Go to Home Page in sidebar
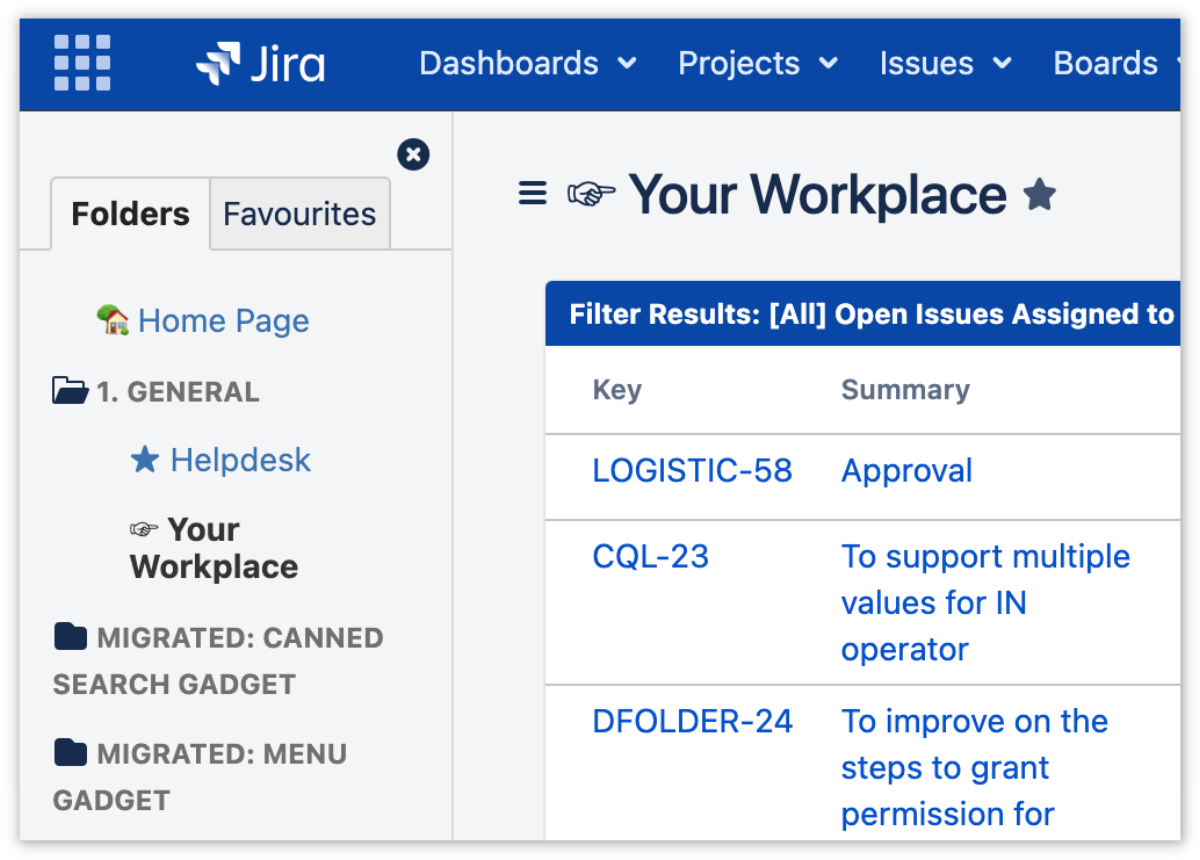This screenshot has width=1200, height=860. [223, 321]
